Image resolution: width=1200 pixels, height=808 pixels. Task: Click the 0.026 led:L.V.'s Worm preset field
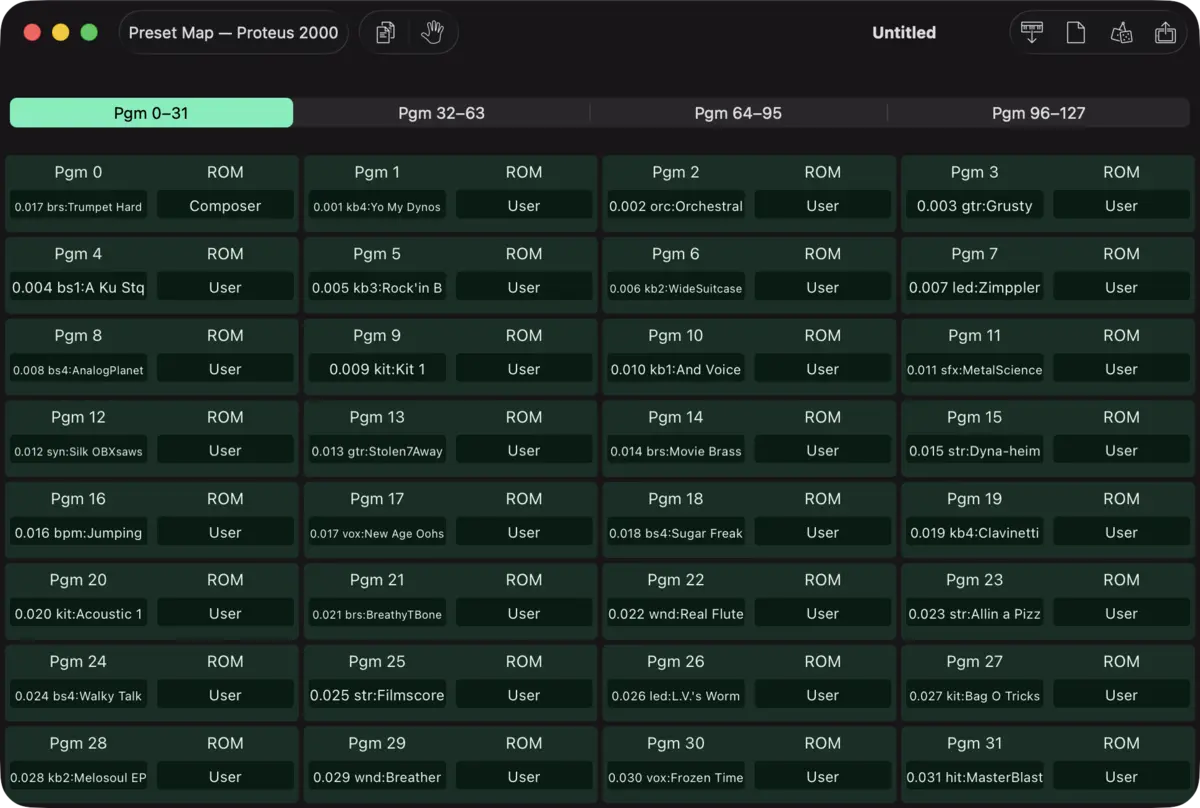pos(676,696)
